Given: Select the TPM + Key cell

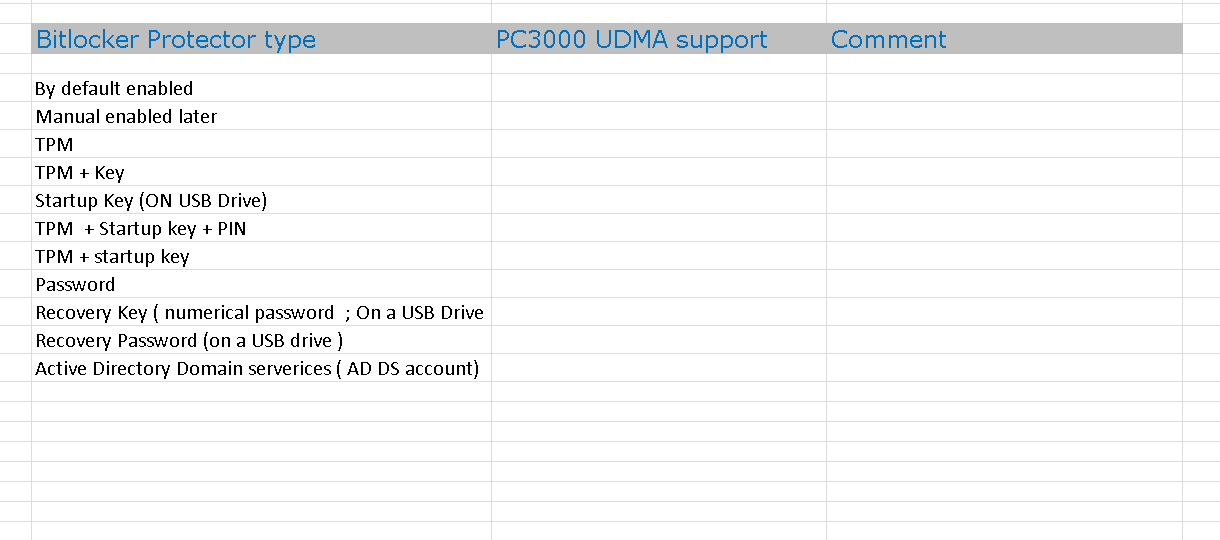Looking at the screenshot, I should [x=261, y=172].
